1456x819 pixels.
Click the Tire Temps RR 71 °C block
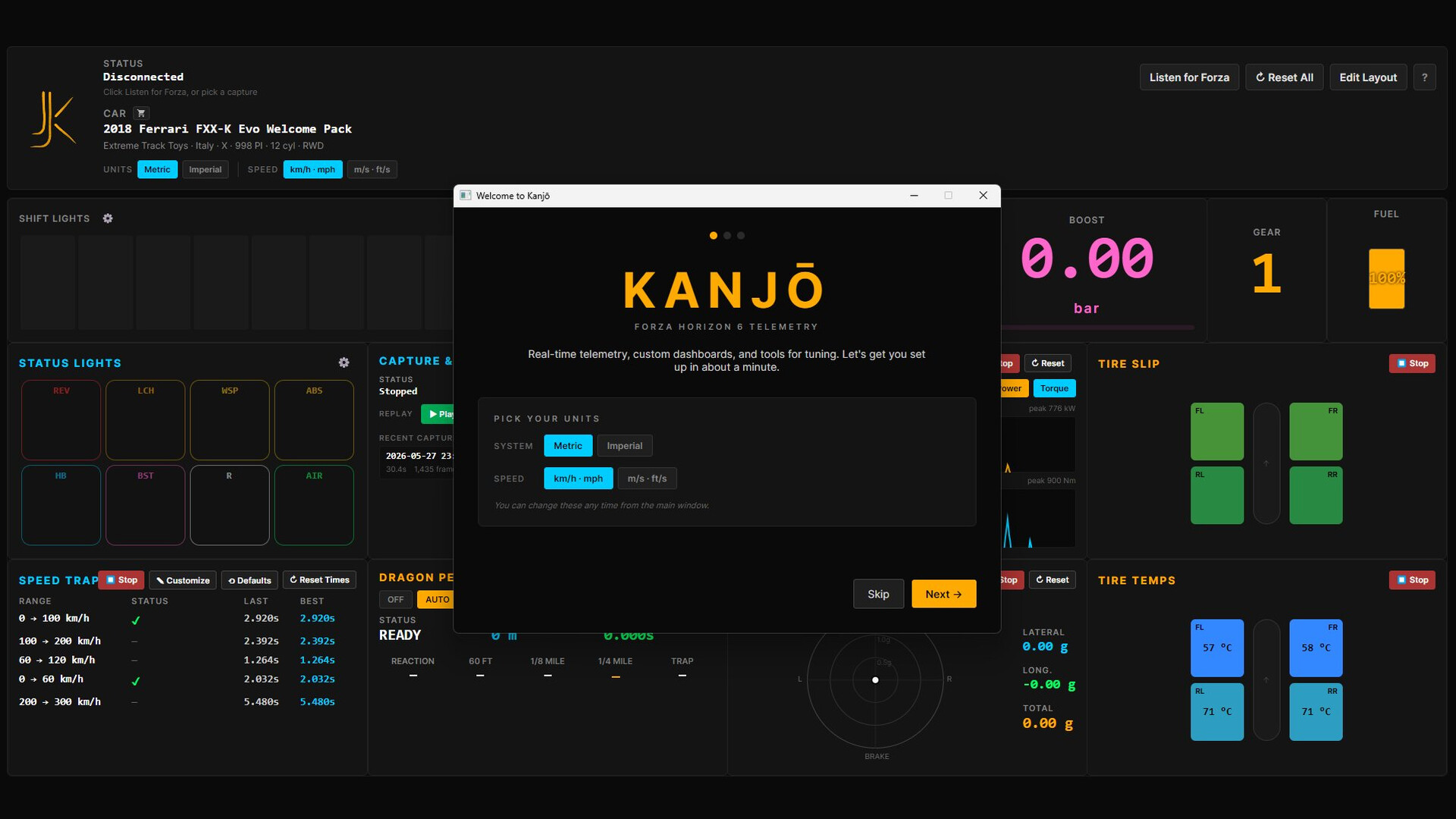point(1316,712)
